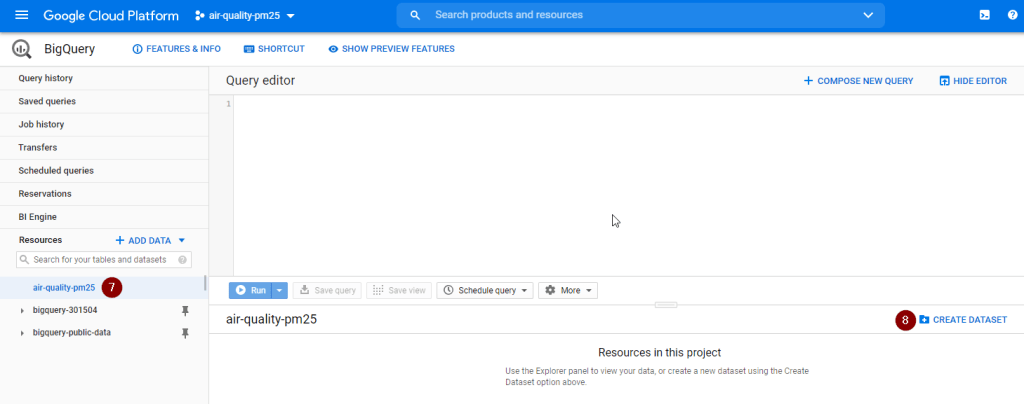This screenshot has width=1024, height=404.
Task: Unpin the bigquery-public-data project
Action: point(184,333)
